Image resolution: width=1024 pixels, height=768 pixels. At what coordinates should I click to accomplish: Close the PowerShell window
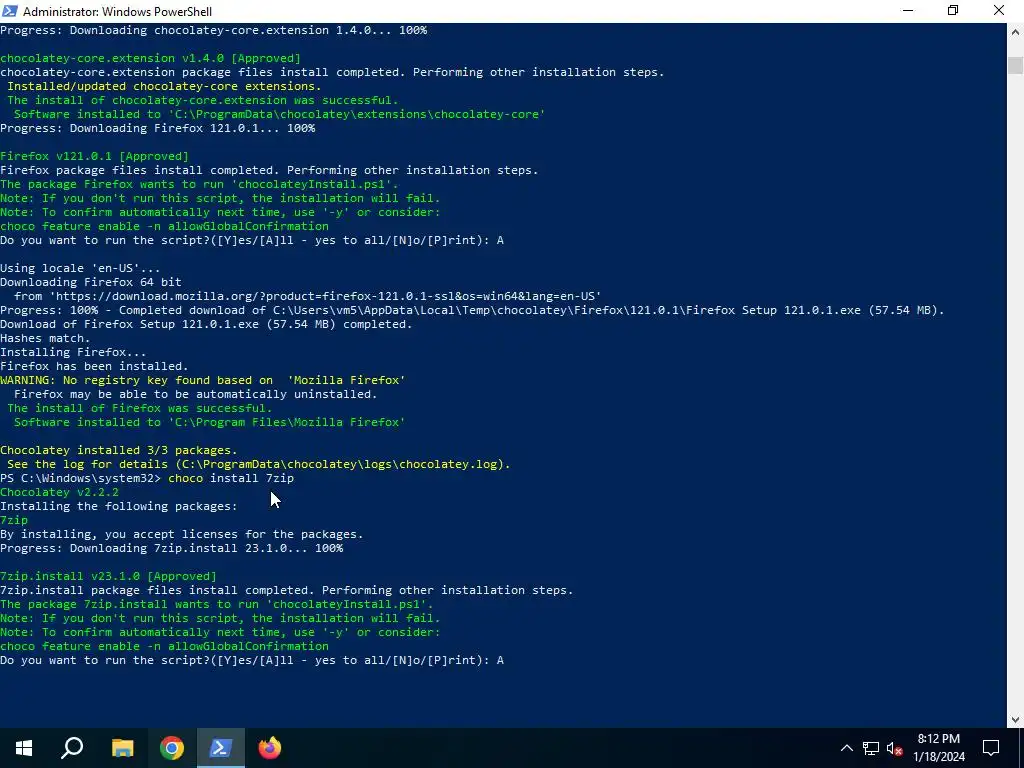[x=999, y=11]
